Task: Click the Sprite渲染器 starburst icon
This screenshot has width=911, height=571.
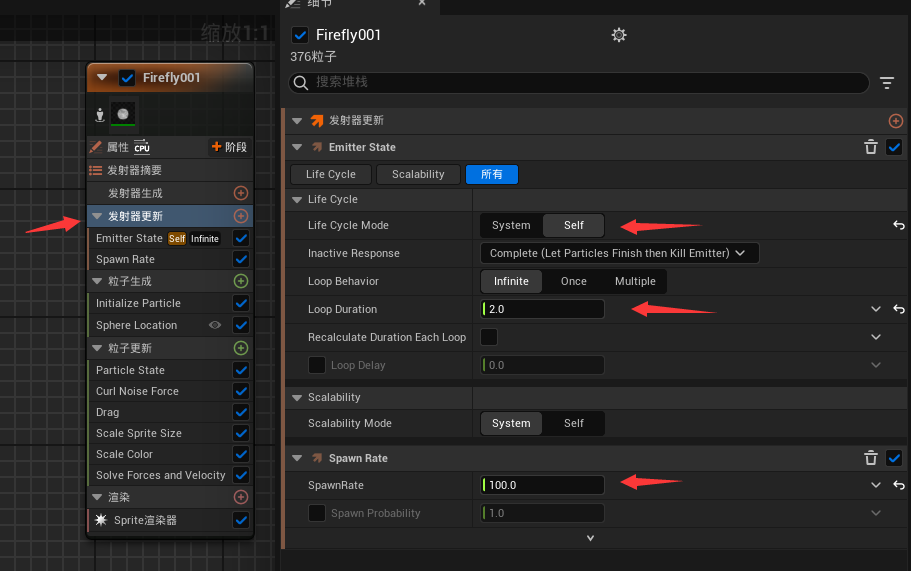Action: click(x=101, y=520)
